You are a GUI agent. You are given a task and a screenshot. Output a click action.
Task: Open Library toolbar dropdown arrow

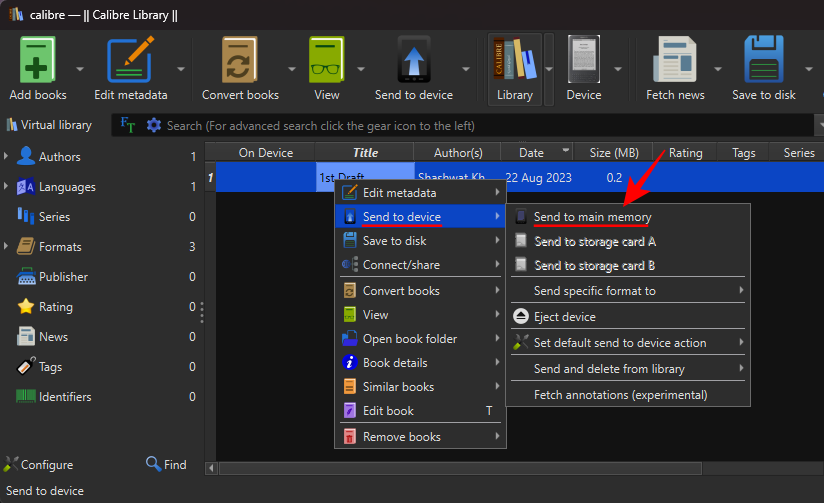[549, 69]
